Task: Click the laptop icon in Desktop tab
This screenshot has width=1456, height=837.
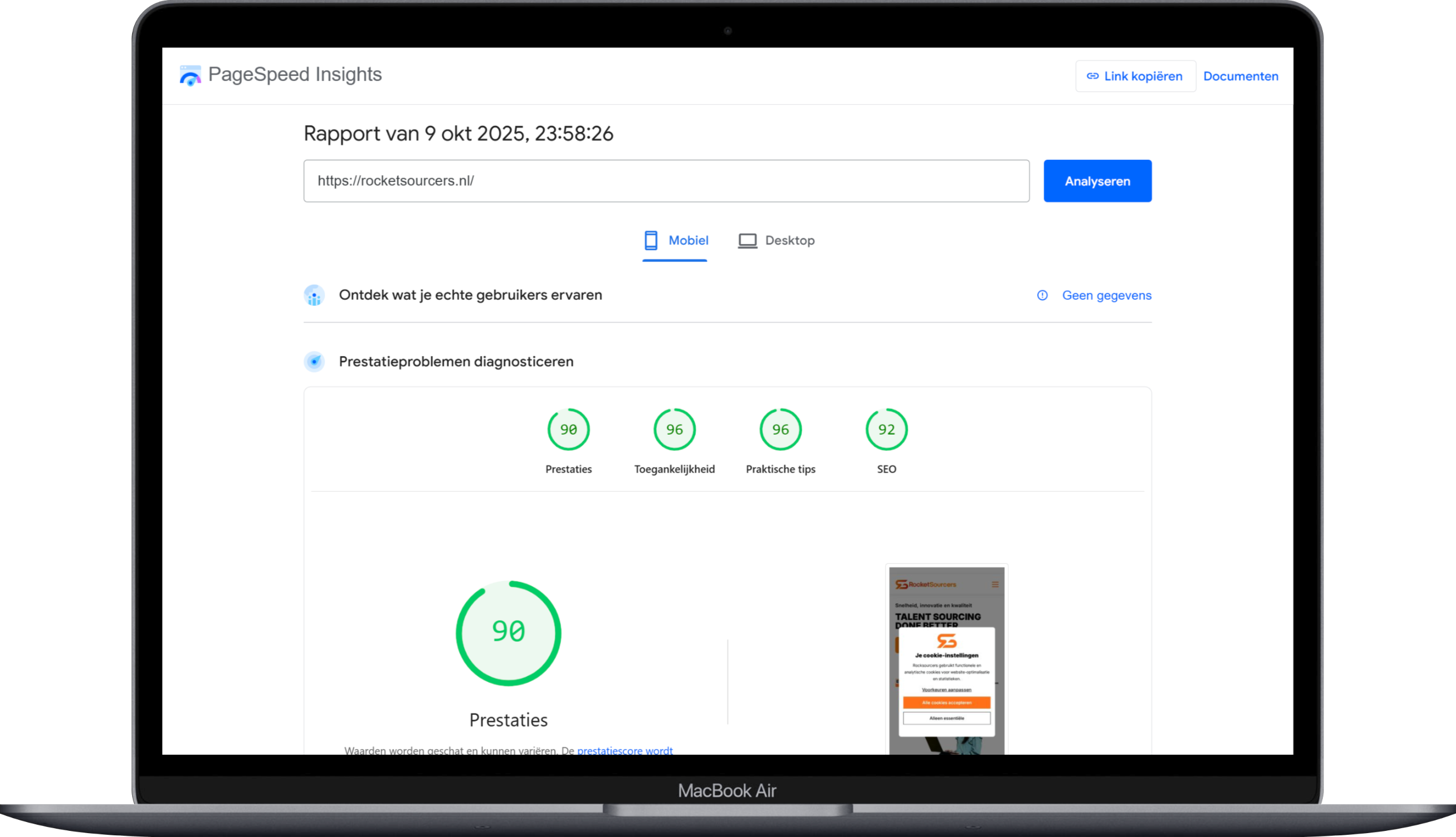Action: (747, 240)
